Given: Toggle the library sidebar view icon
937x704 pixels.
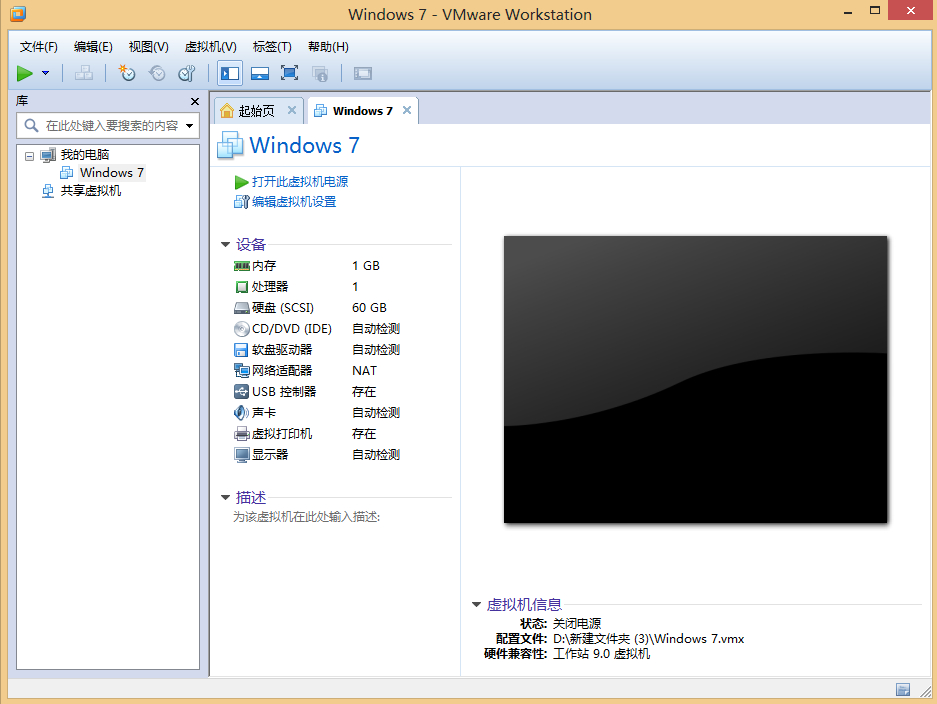Looking at the screenshot, I should (230, 74).
